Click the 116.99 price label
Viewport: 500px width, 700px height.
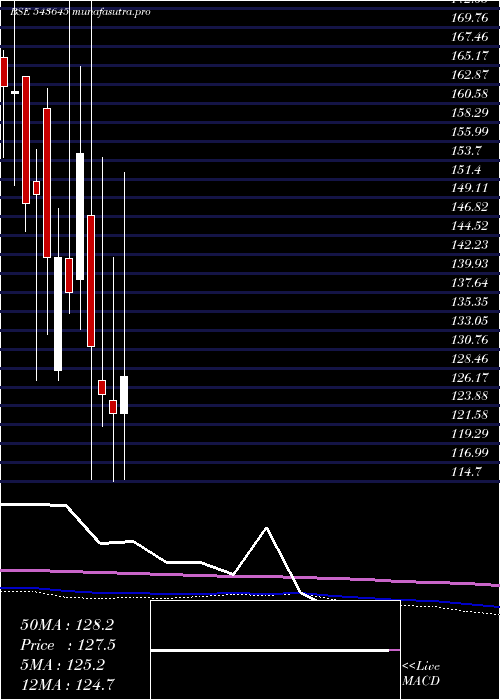(470, 453)
